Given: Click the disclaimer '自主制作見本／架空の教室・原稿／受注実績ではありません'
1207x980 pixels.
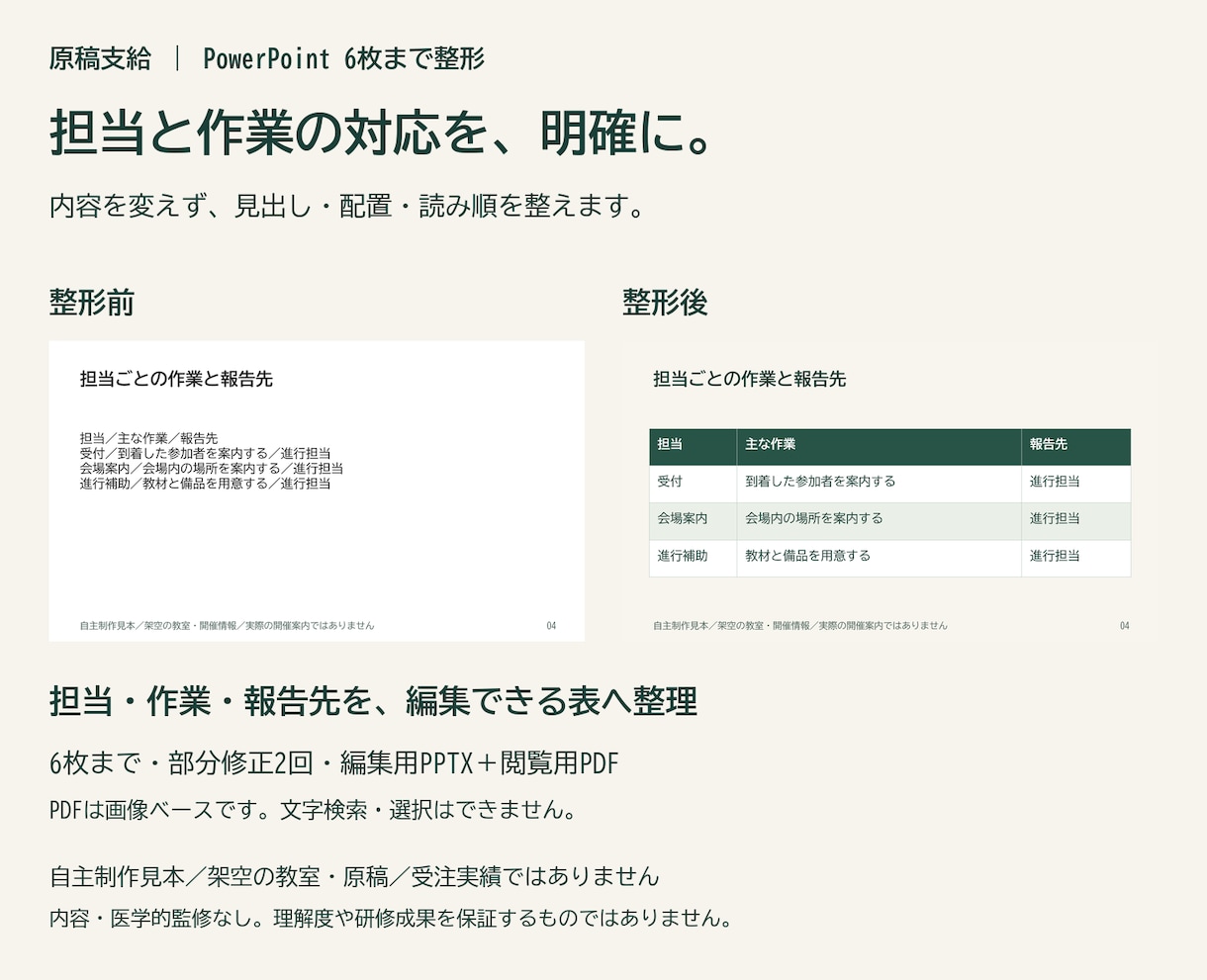Looking at the screenshot, I should [x=354, y=877].
